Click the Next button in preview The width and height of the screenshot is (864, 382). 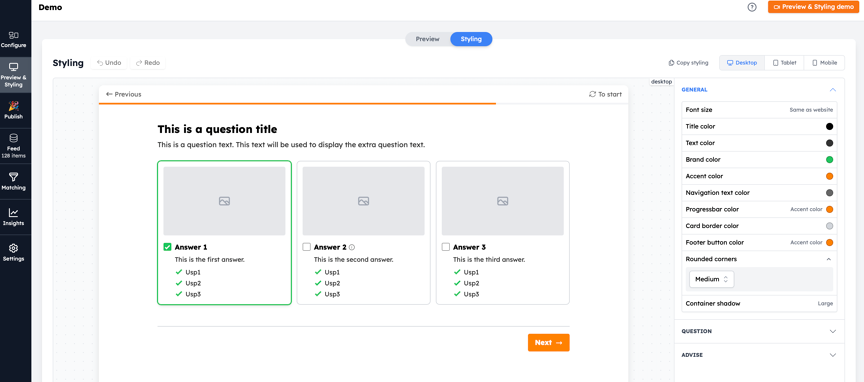[x=548, y=342]
